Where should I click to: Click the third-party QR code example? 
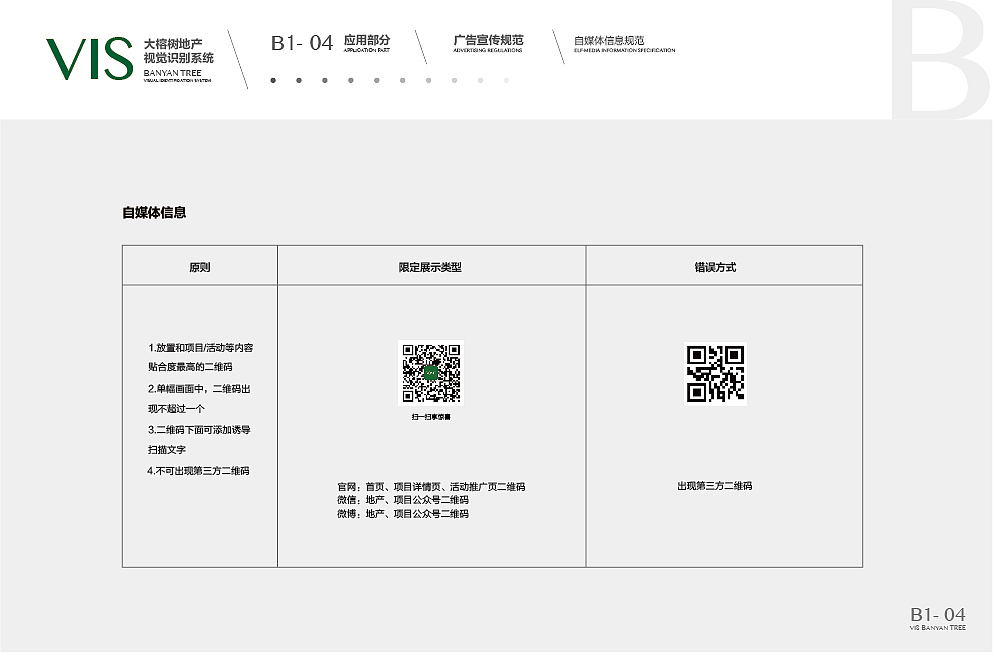tap(715, 372)
